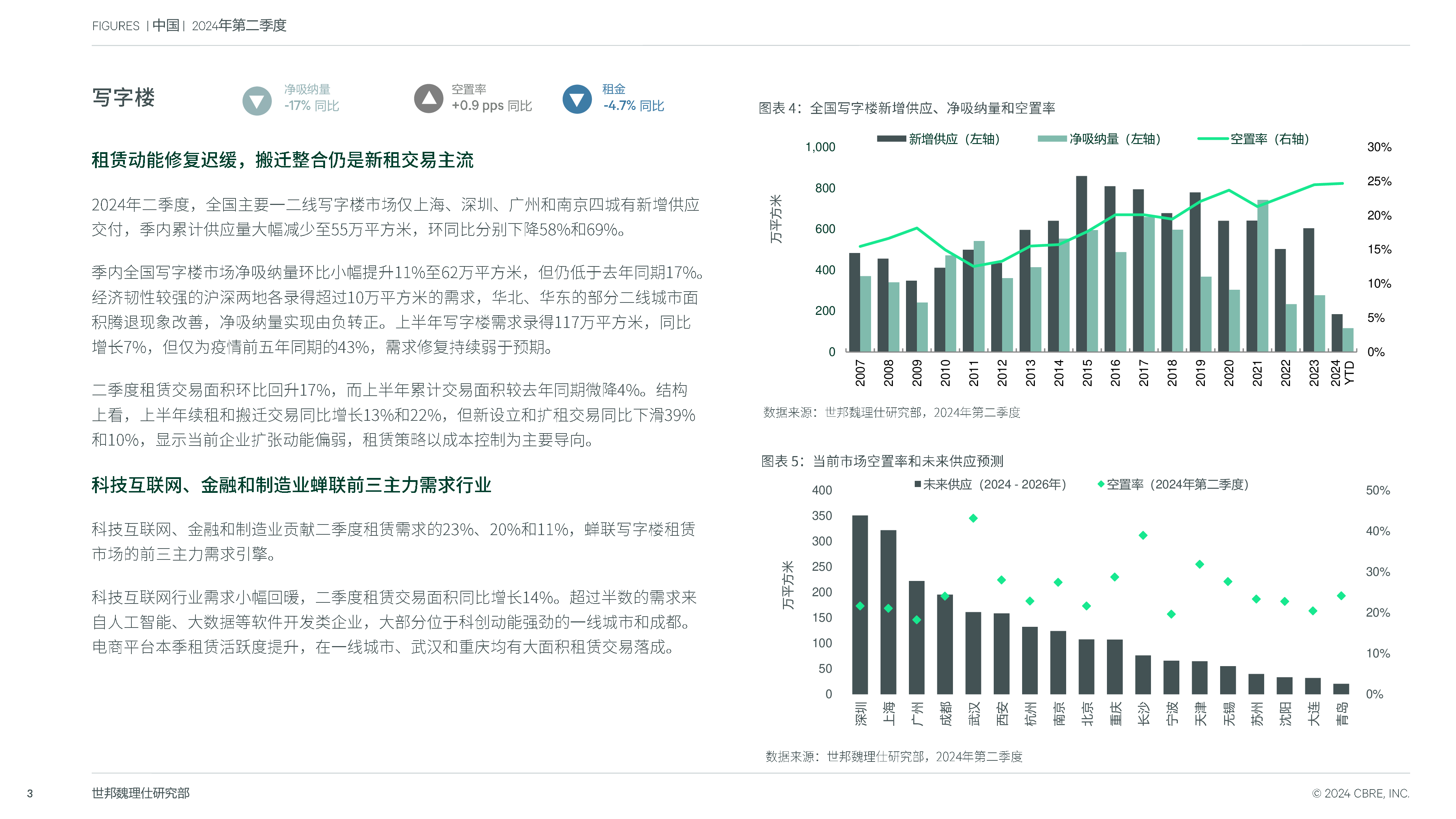This screenshot has width=1456, height=819.
Task: Click 2024年第二季度 in the page header
Action: [x=239, y=25]
